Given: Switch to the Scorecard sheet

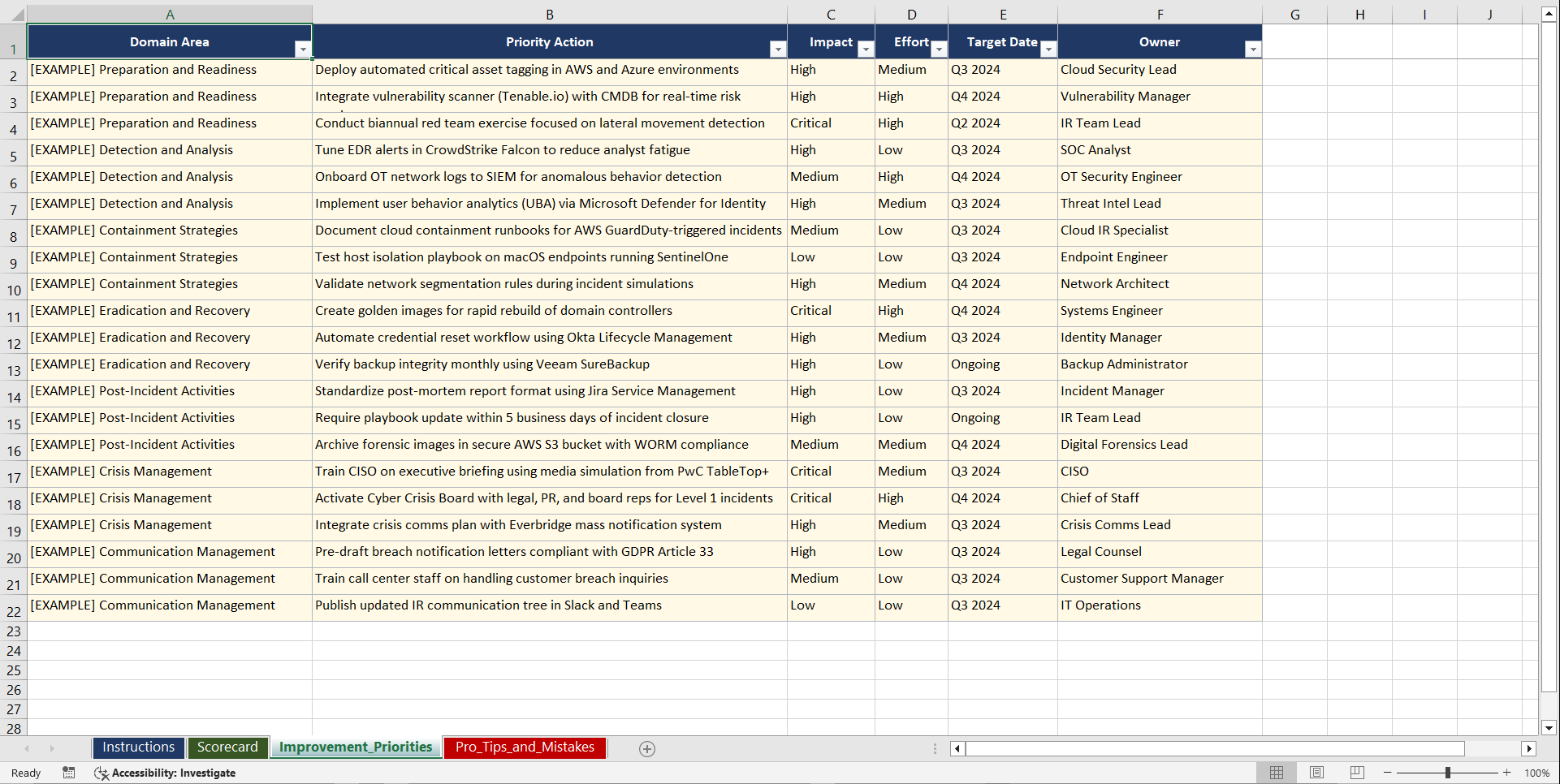Looking at the screenshot, I should (227, 747).
